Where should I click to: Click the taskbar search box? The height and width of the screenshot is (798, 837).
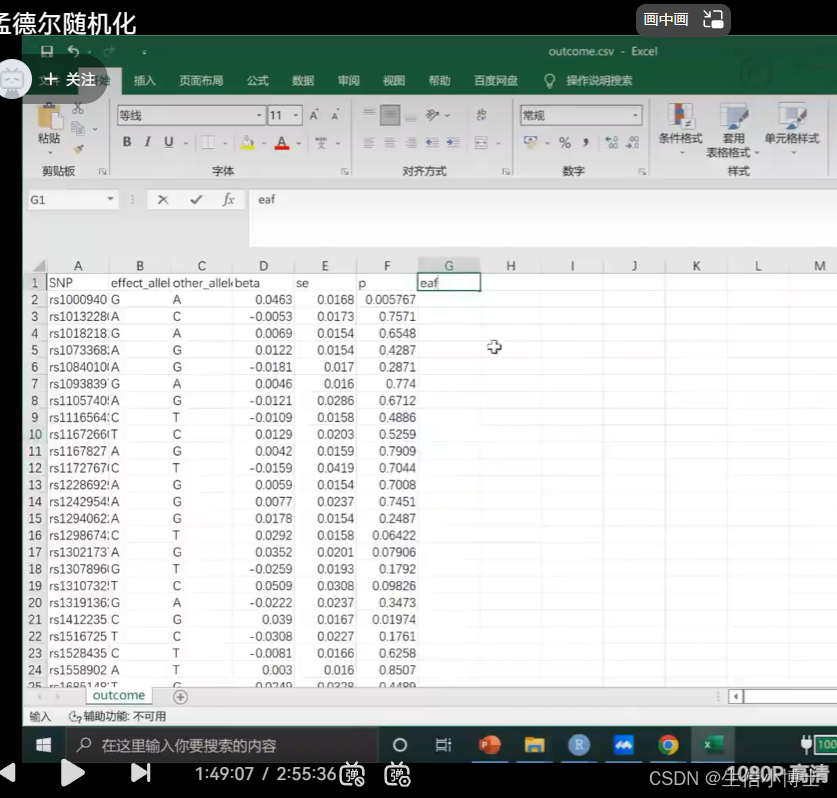tap(221, 746)
